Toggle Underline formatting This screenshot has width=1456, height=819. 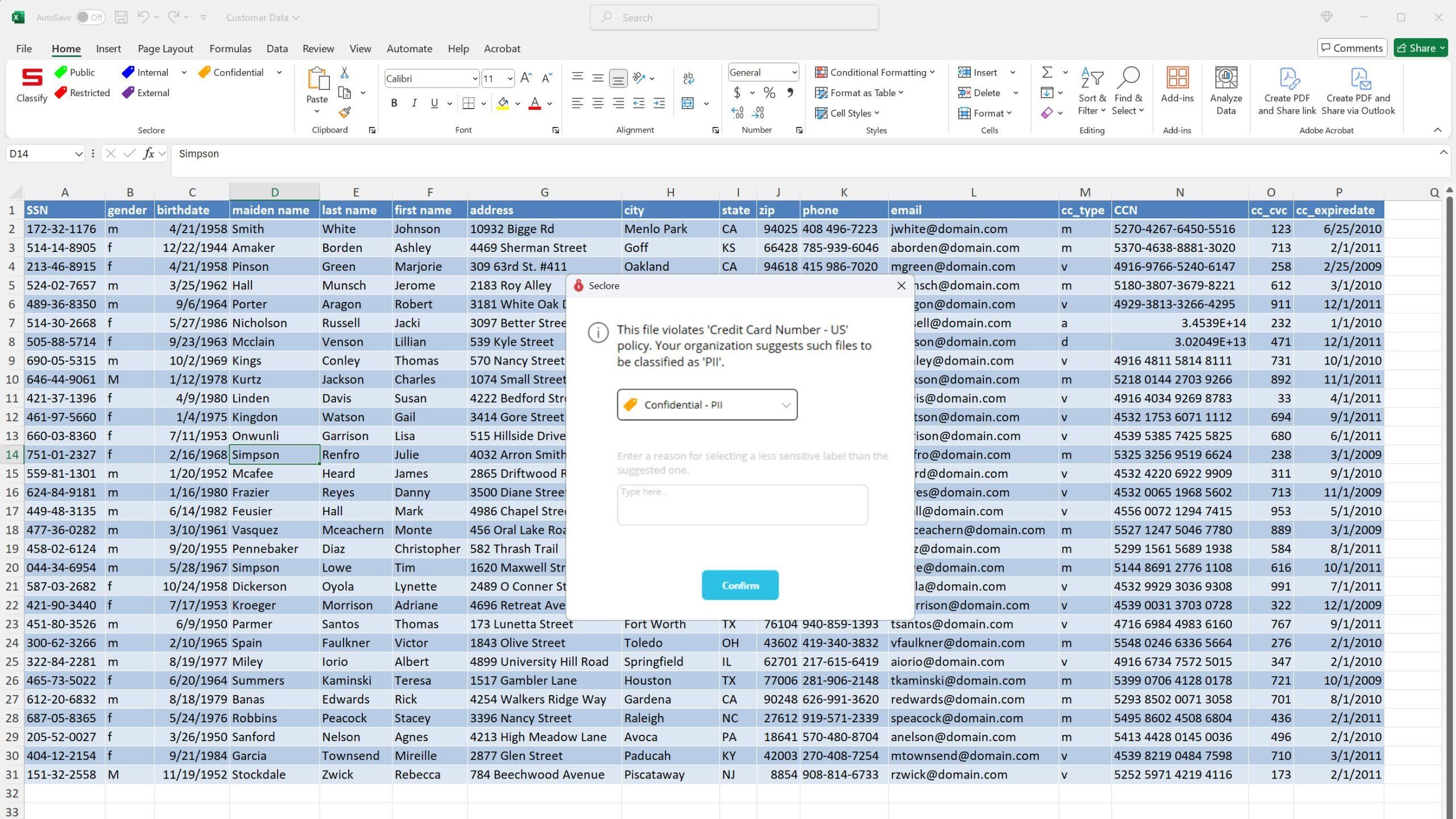pos(435,103)
